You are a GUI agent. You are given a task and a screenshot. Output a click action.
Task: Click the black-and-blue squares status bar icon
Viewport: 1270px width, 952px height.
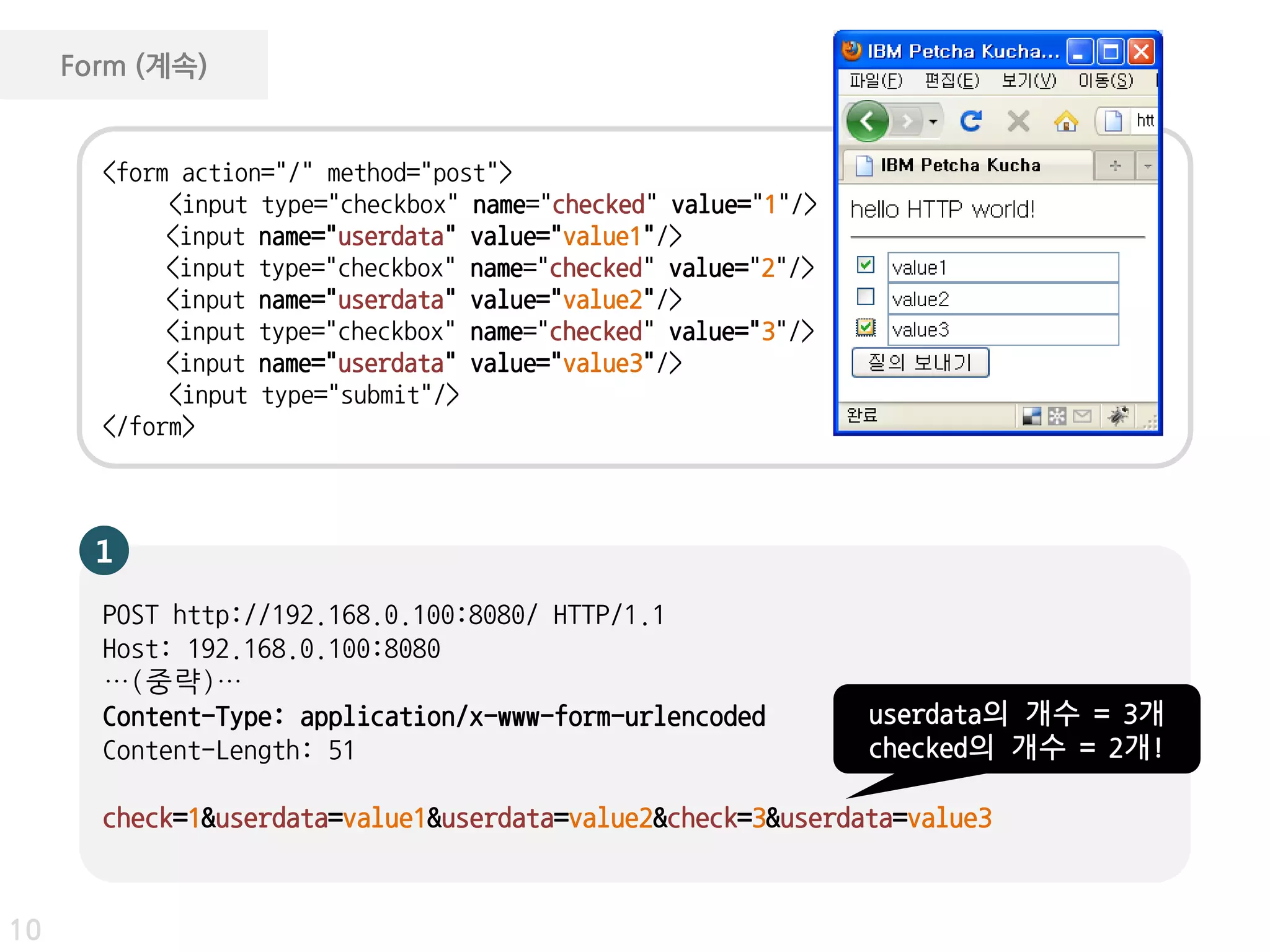[x=1032, y=416]
